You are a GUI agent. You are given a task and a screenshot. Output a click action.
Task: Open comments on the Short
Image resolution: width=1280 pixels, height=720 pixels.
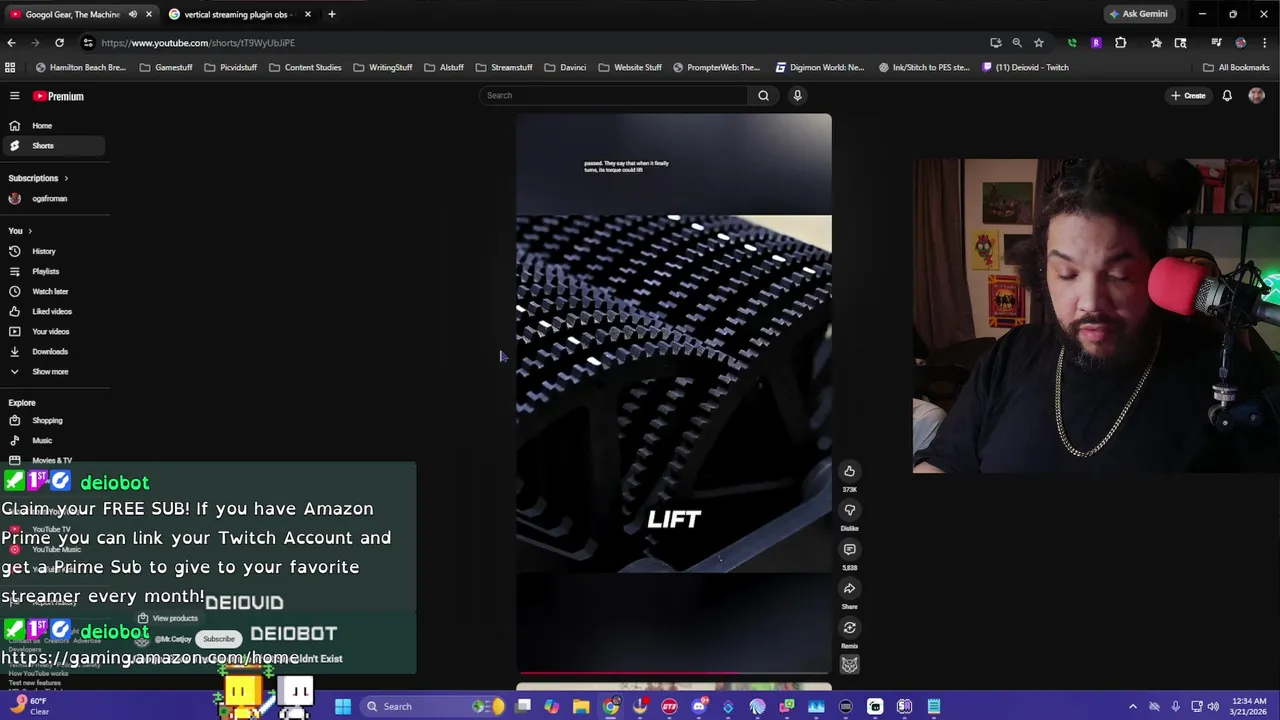(849, 549)
